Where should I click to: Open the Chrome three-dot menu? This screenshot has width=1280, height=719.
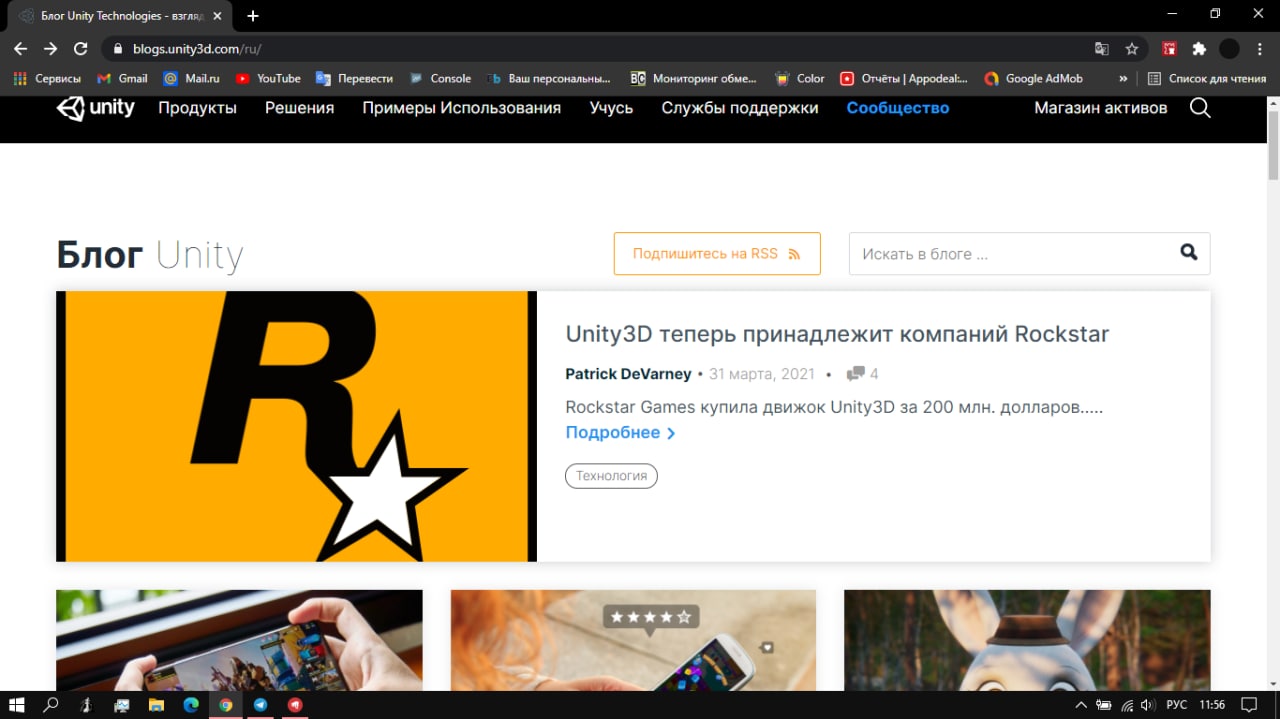(1260, 48)
